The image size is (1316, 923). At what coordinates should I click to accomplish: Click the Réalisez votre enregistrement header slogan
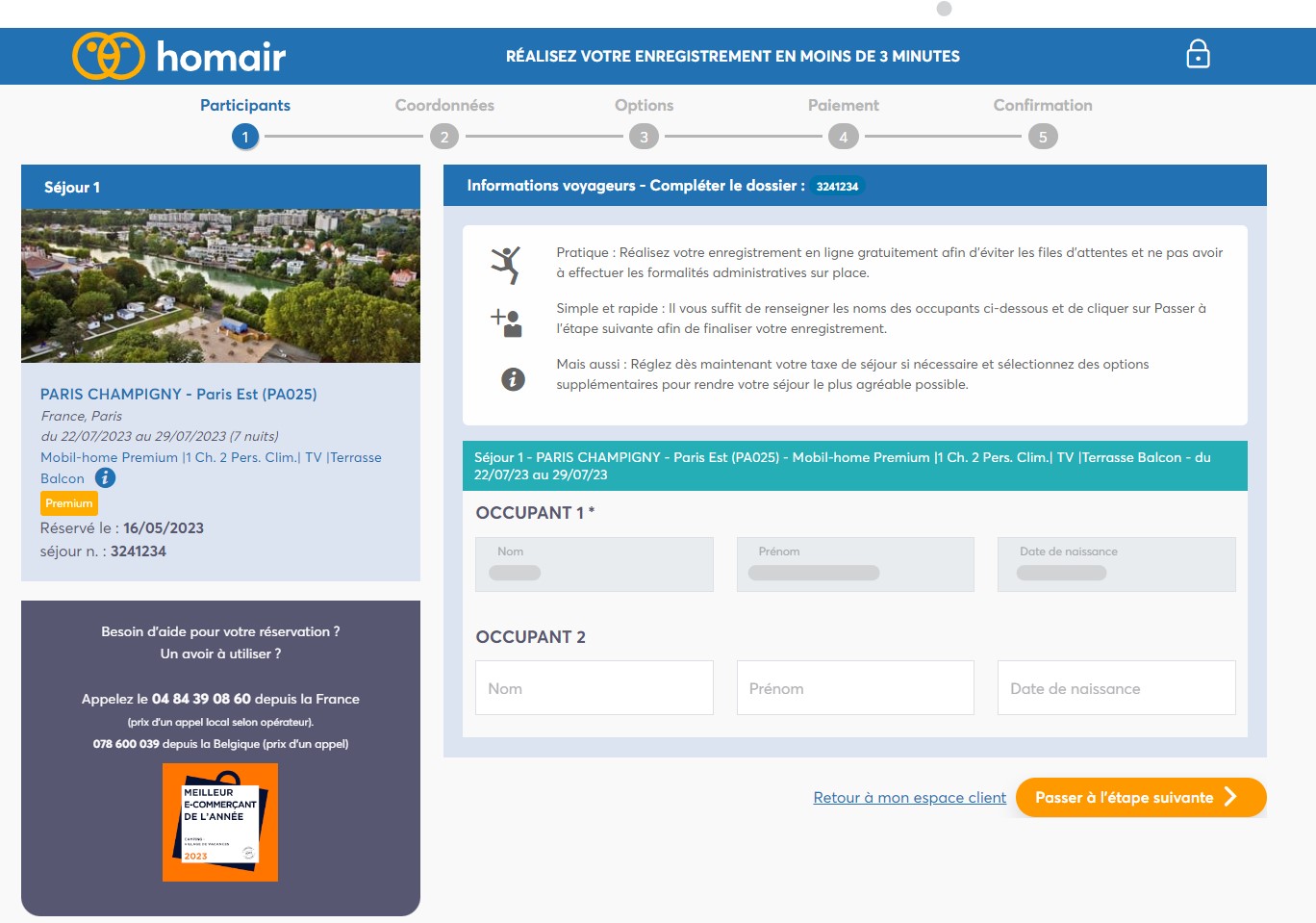click(x=733, y=56)
